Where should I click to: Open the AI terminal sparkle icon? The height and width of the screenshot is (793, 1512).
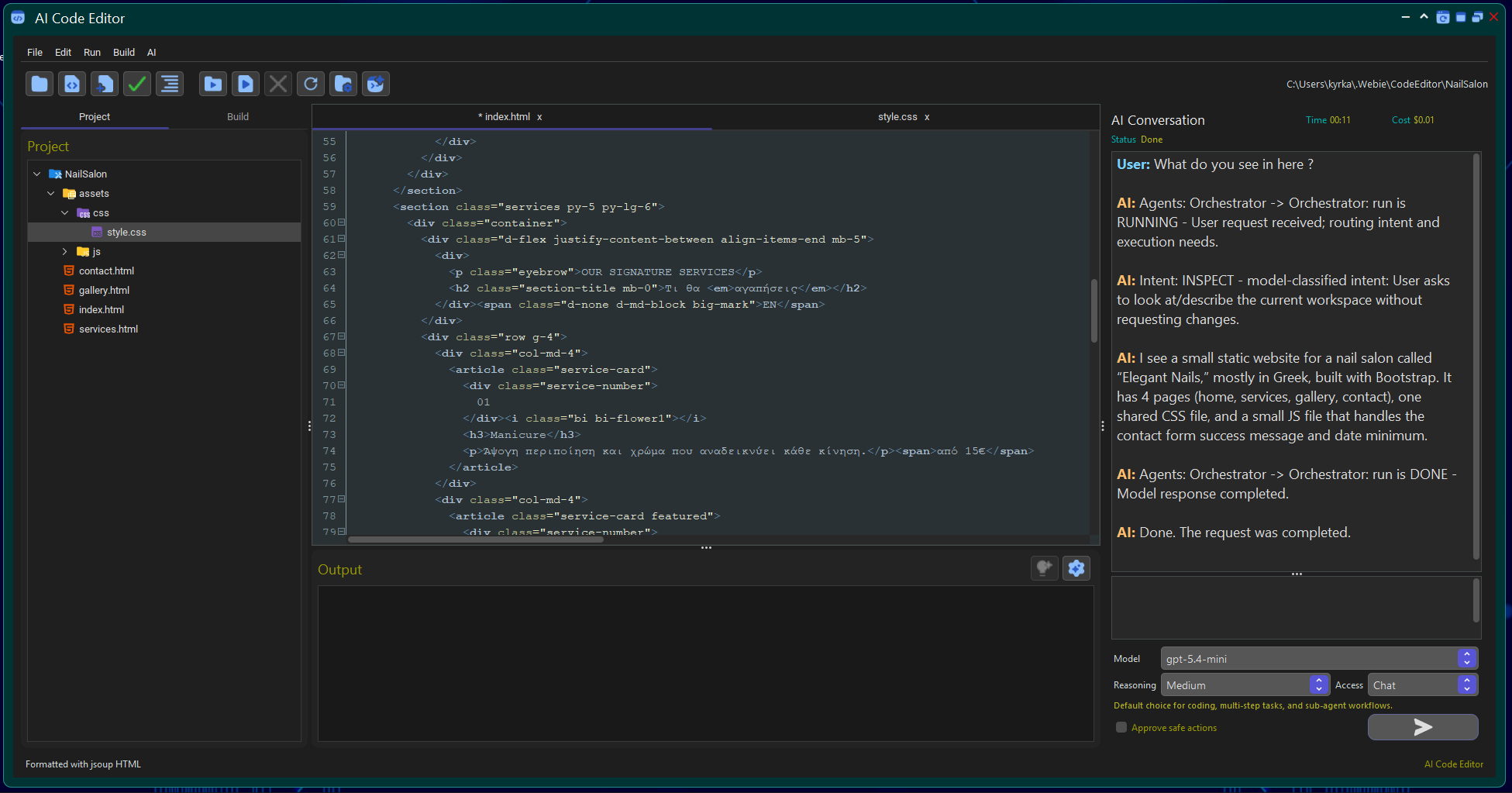tap(376, 84)
